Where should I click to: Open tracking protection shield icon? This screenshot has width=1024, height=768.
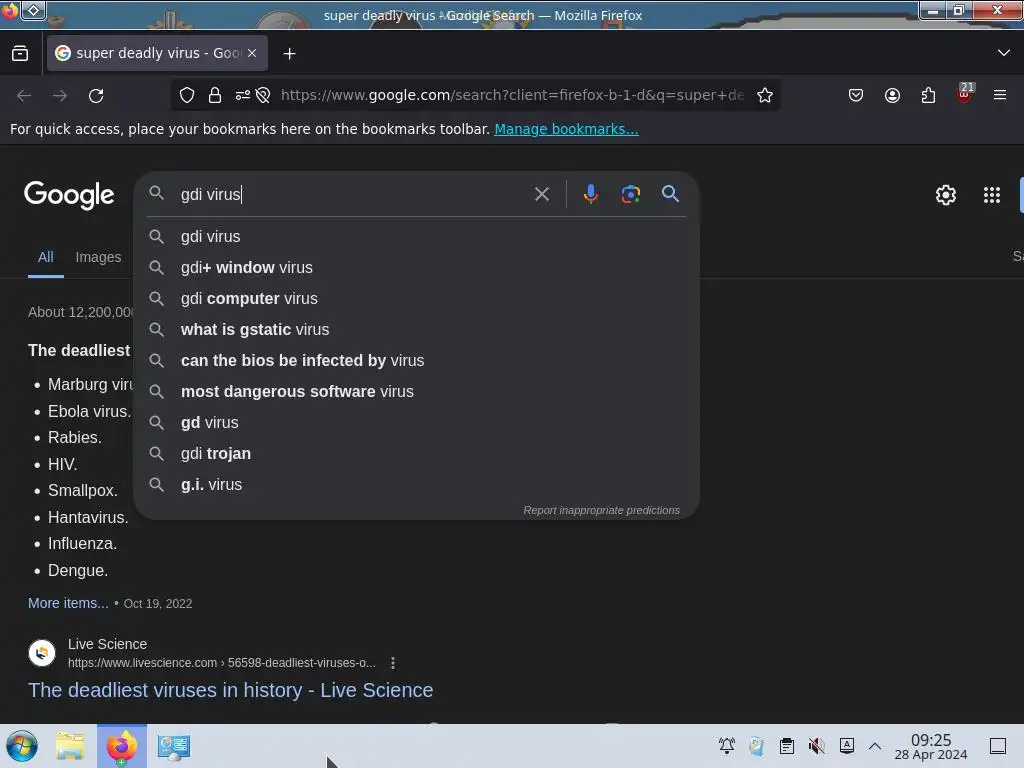(x=187, y=95)
